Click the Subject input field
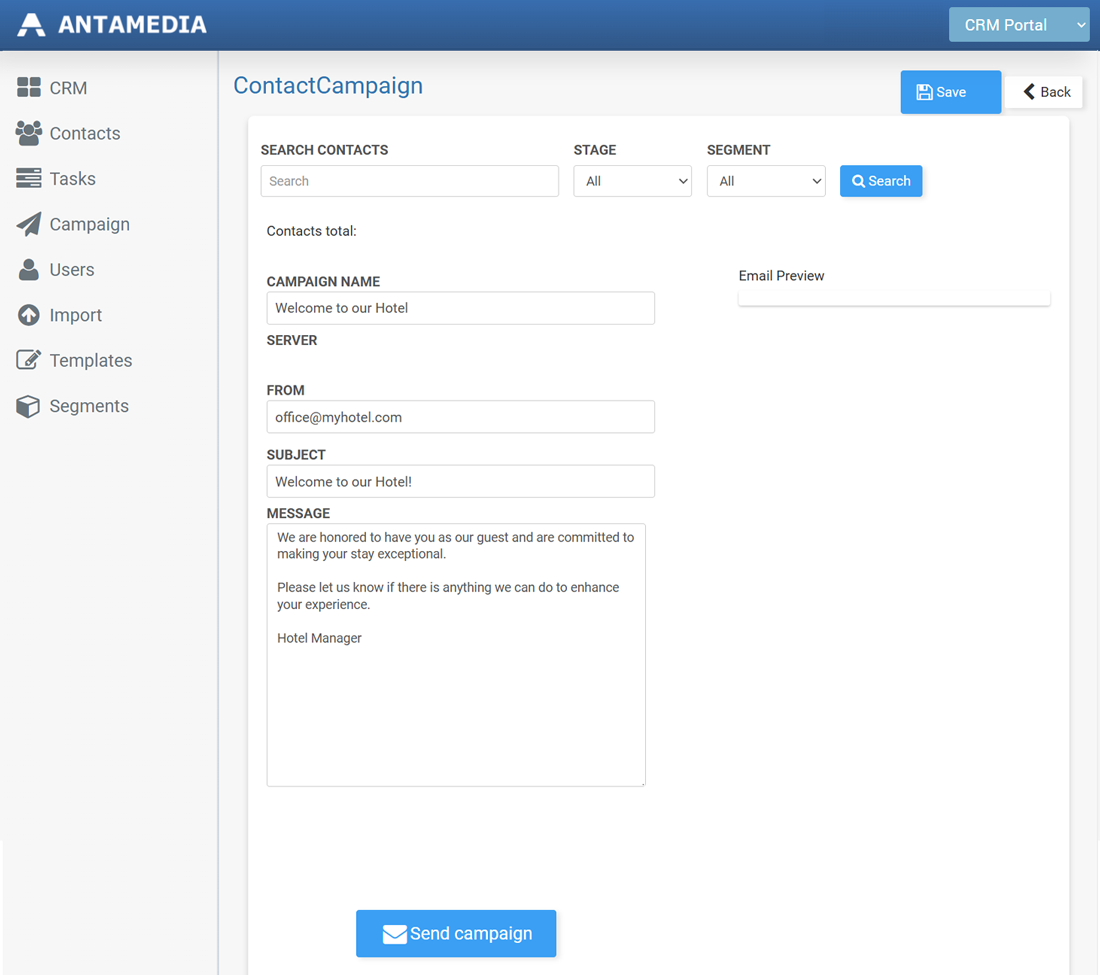The width and height of the screenshot is (1100, 975). 460,481
